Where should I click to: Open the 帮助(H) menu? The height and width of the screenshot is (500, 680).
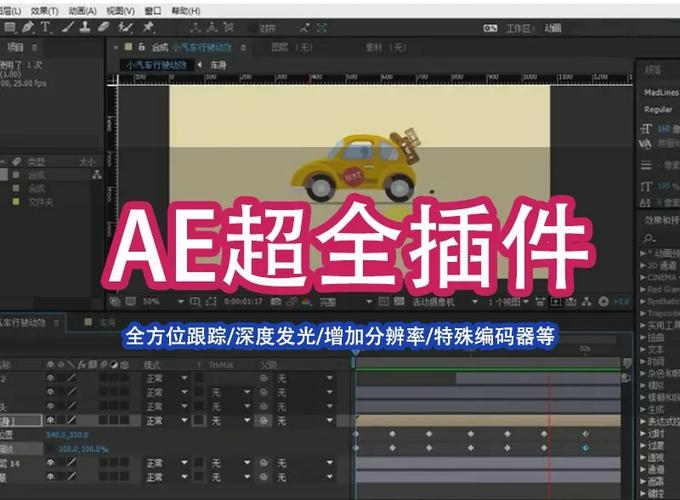coord(186,11)
